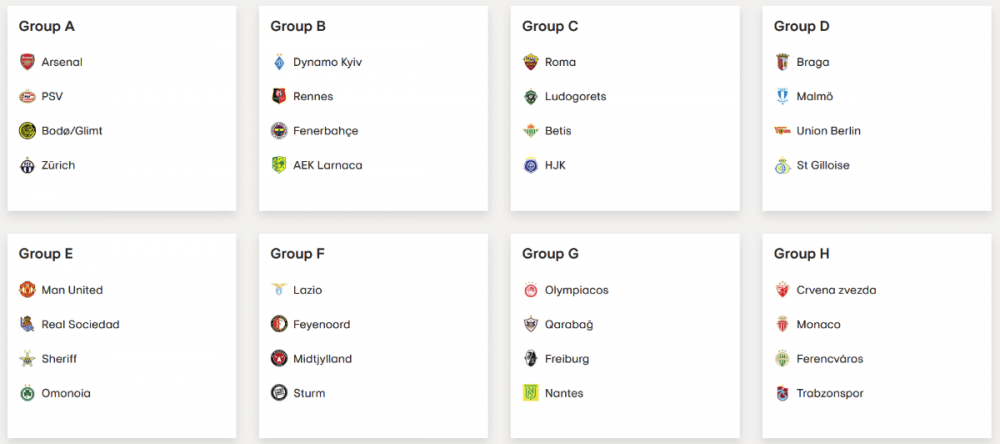Image resolution: width=1000 pixels, height=444 pixels.
Task: Select the Real Sociedad team name
Action: [x=80, y=325]
